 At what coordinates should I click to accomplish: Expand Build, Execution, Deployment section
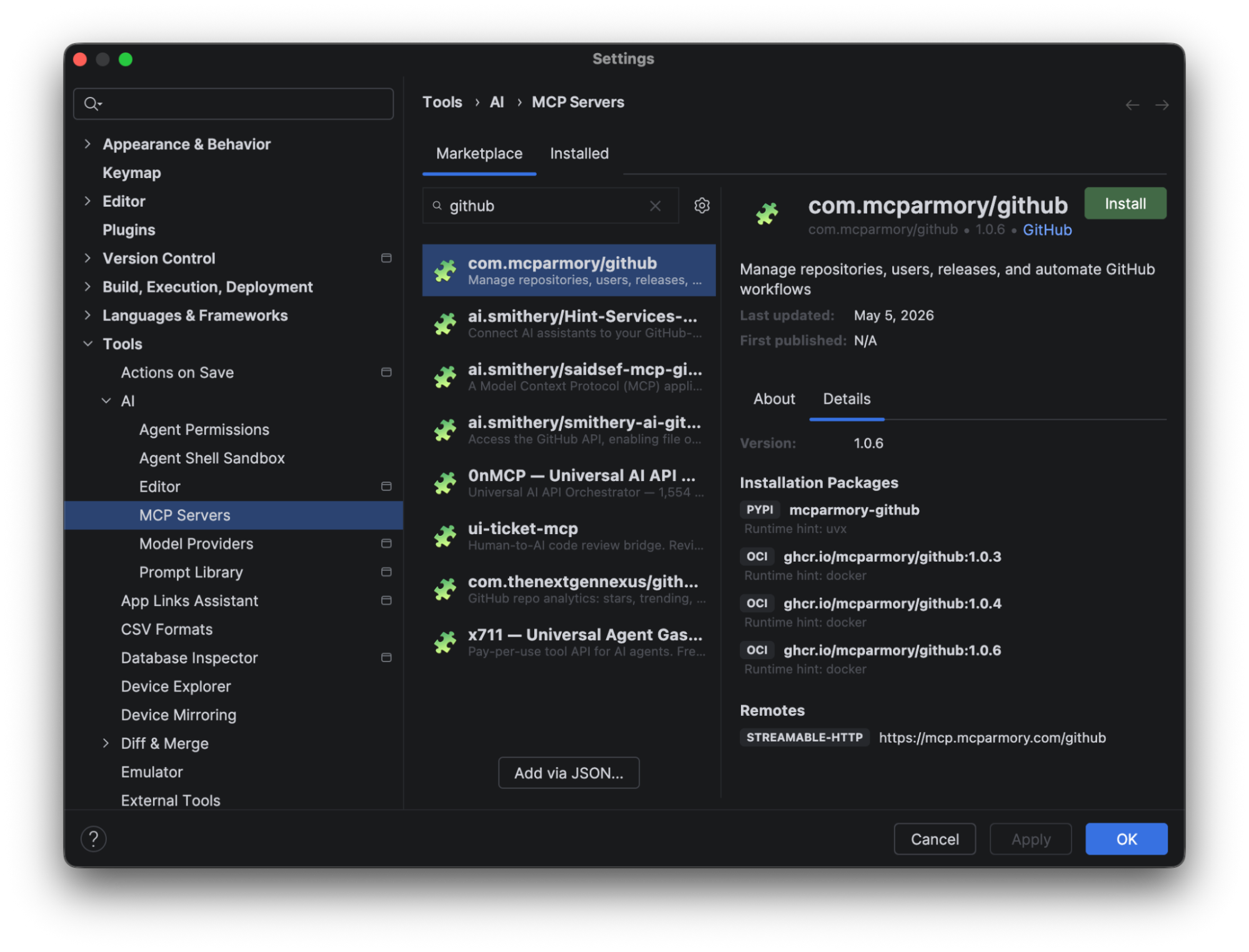(x=87, y=286)
